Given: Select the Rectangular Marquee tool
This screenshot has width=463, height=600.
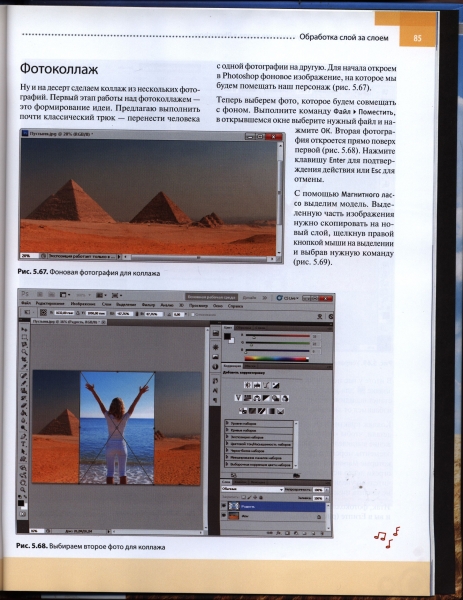Looking at the screenshot, I should [24, 337].
